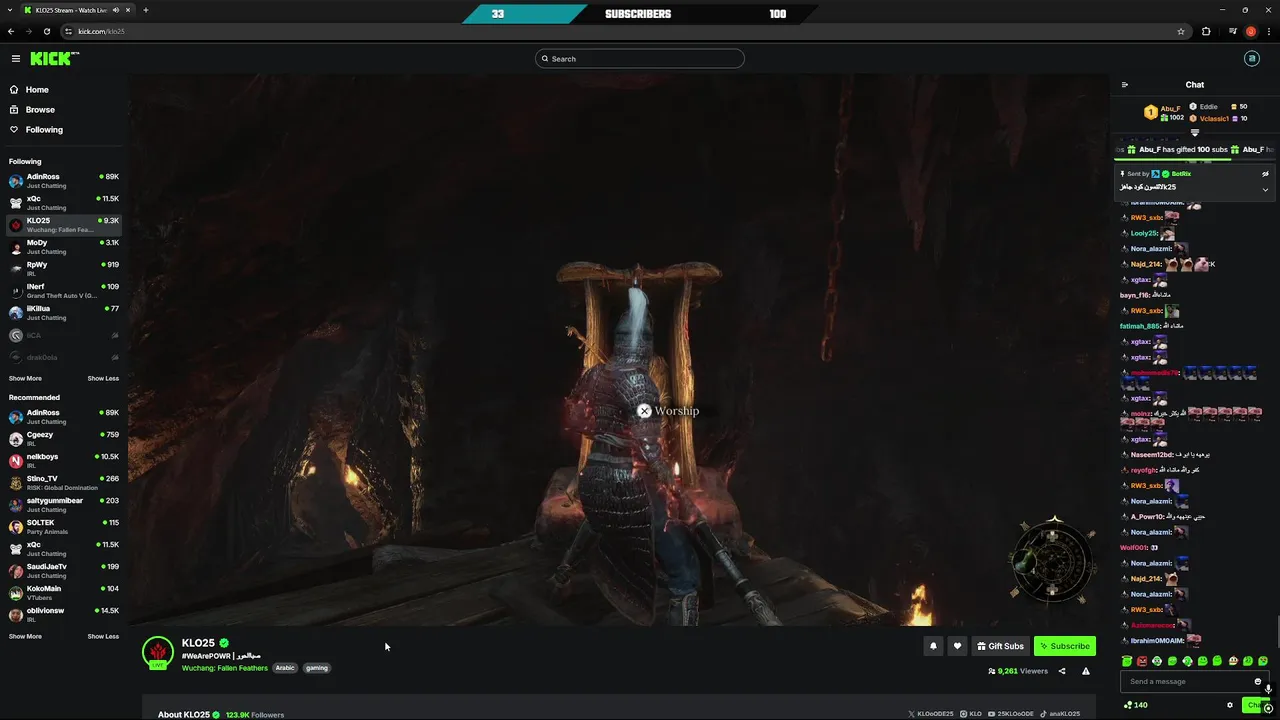Open the hamburger sidebar menu
The height and width of the screenshot is (720, 1280).
click(15, 59)
